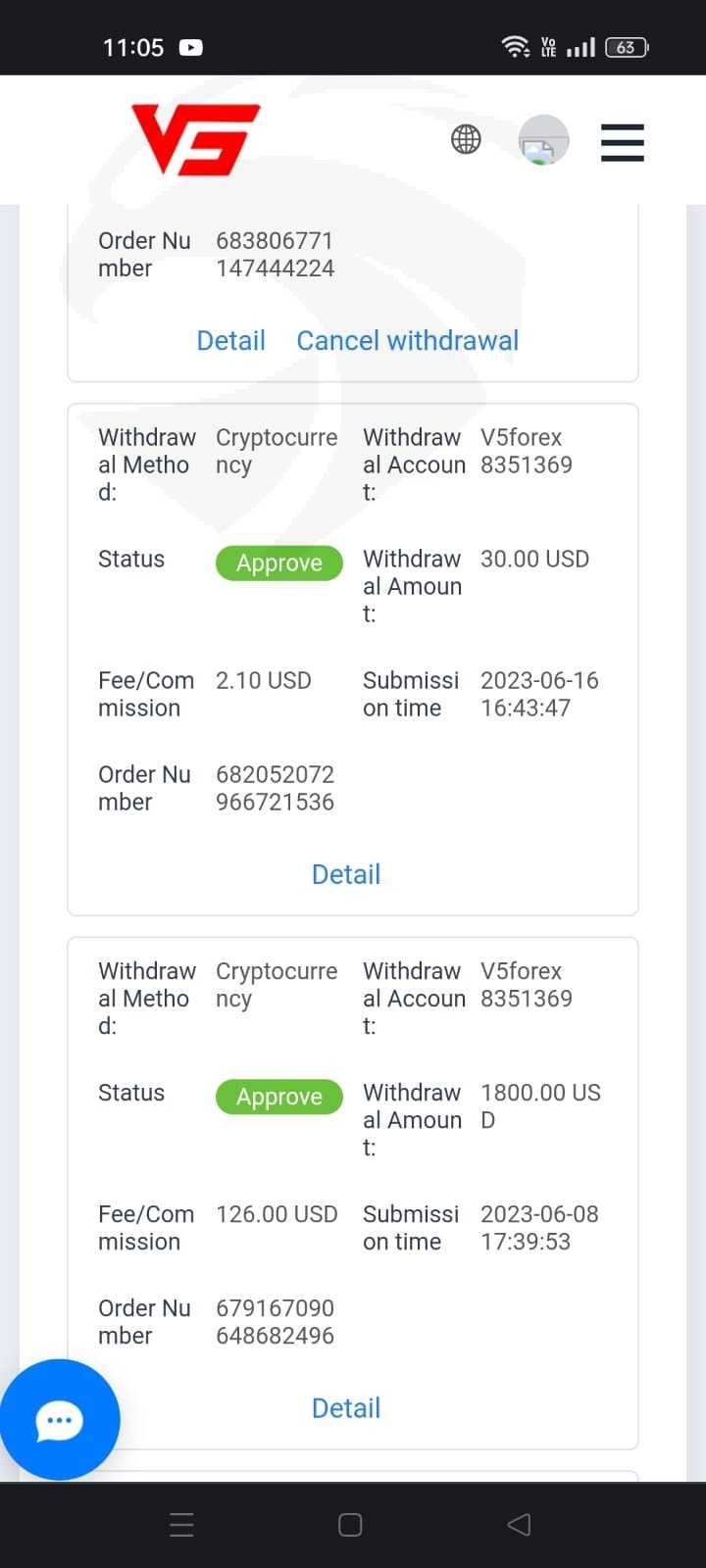
Task: Open the blue live chat bubble
Action: 60,1420
